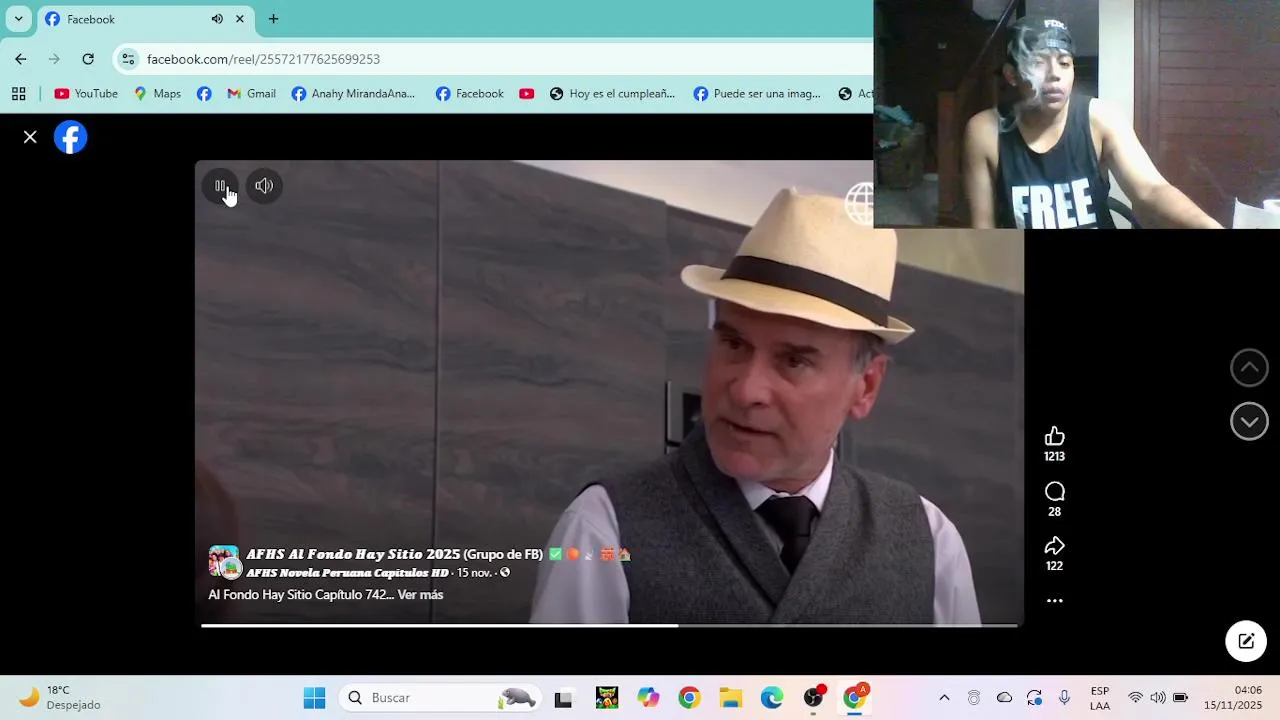This screenshot has width=1280, height=720.
Task: Open OBS Studio taskbar icon
Action: pos(814,698)
